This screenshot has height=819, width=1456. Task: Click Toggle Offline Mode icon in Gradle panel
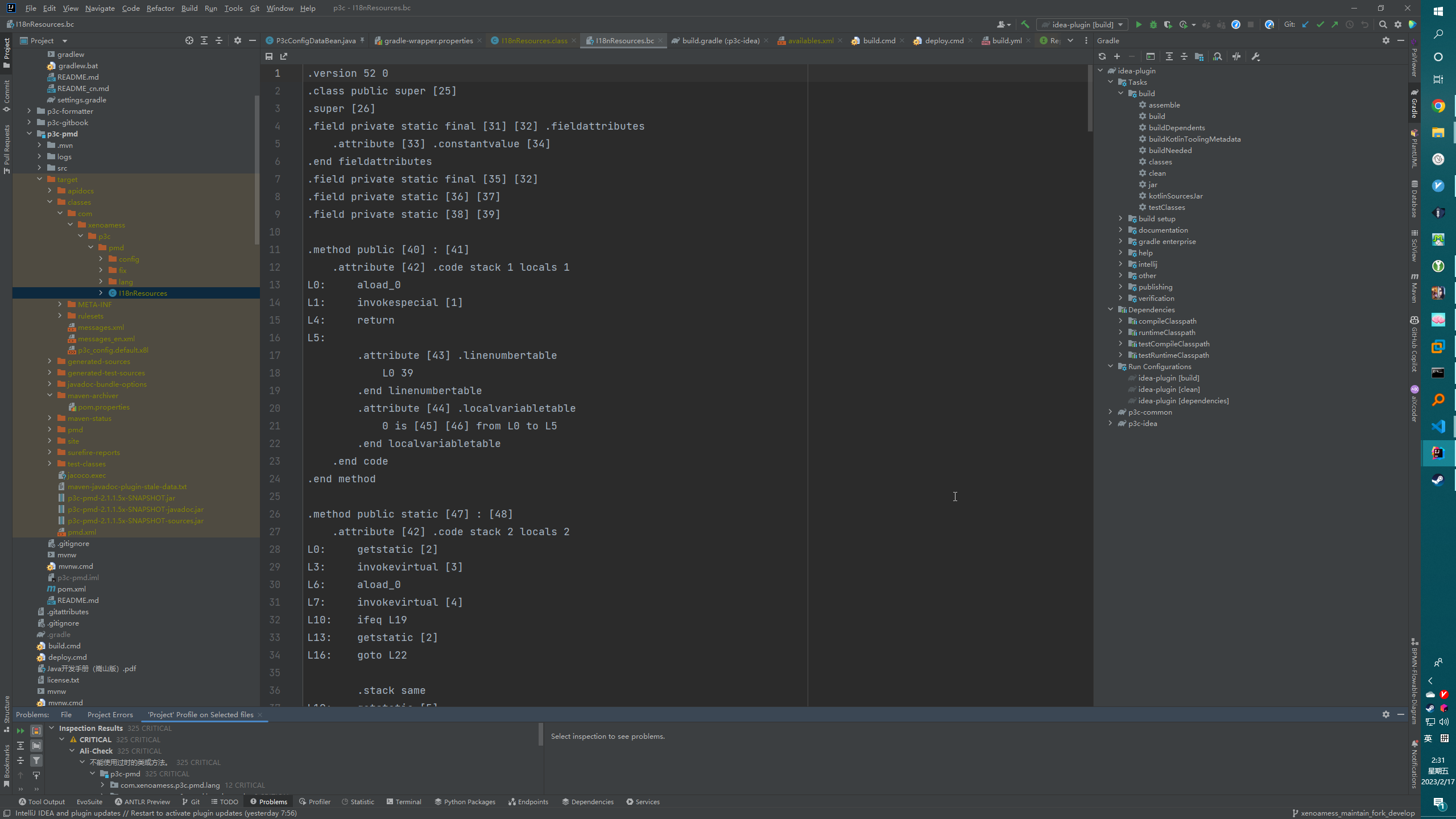point(1236,56)
